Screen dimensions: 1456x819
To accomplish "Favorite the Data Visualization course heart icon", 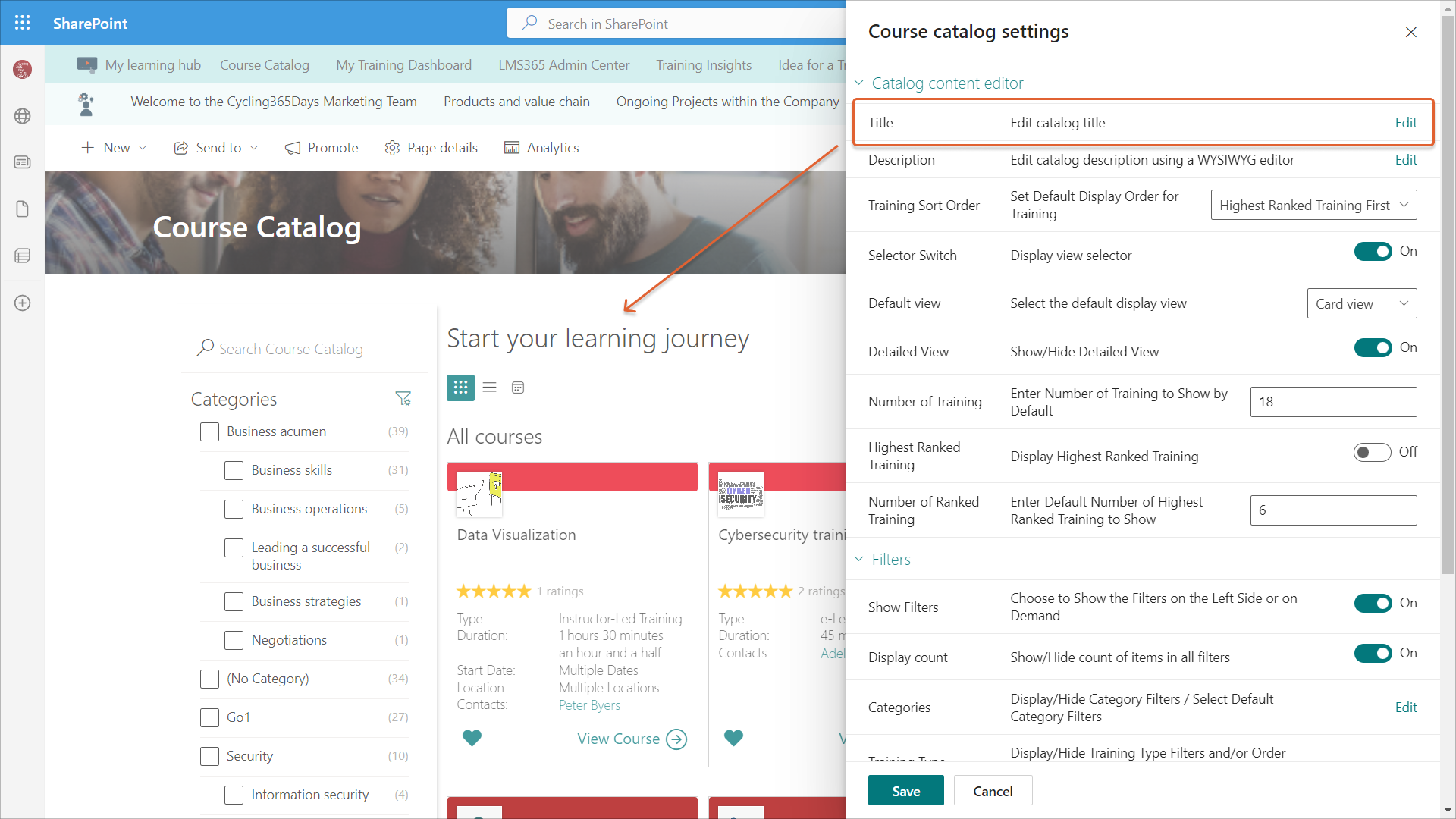I will [472, 738].
